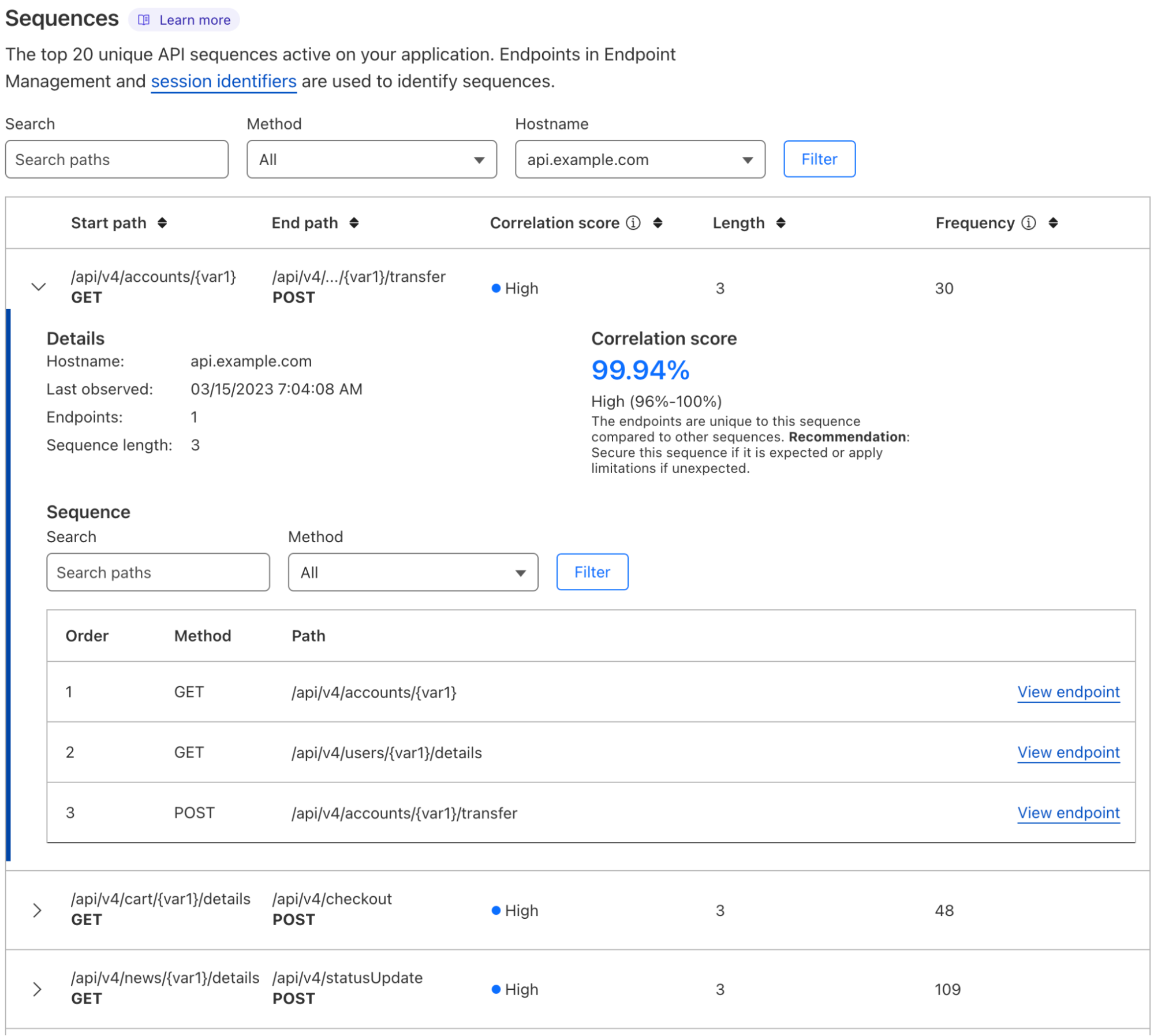Open the top Method dropdown
1154x1036 pixels.
[x=371, y=159]
